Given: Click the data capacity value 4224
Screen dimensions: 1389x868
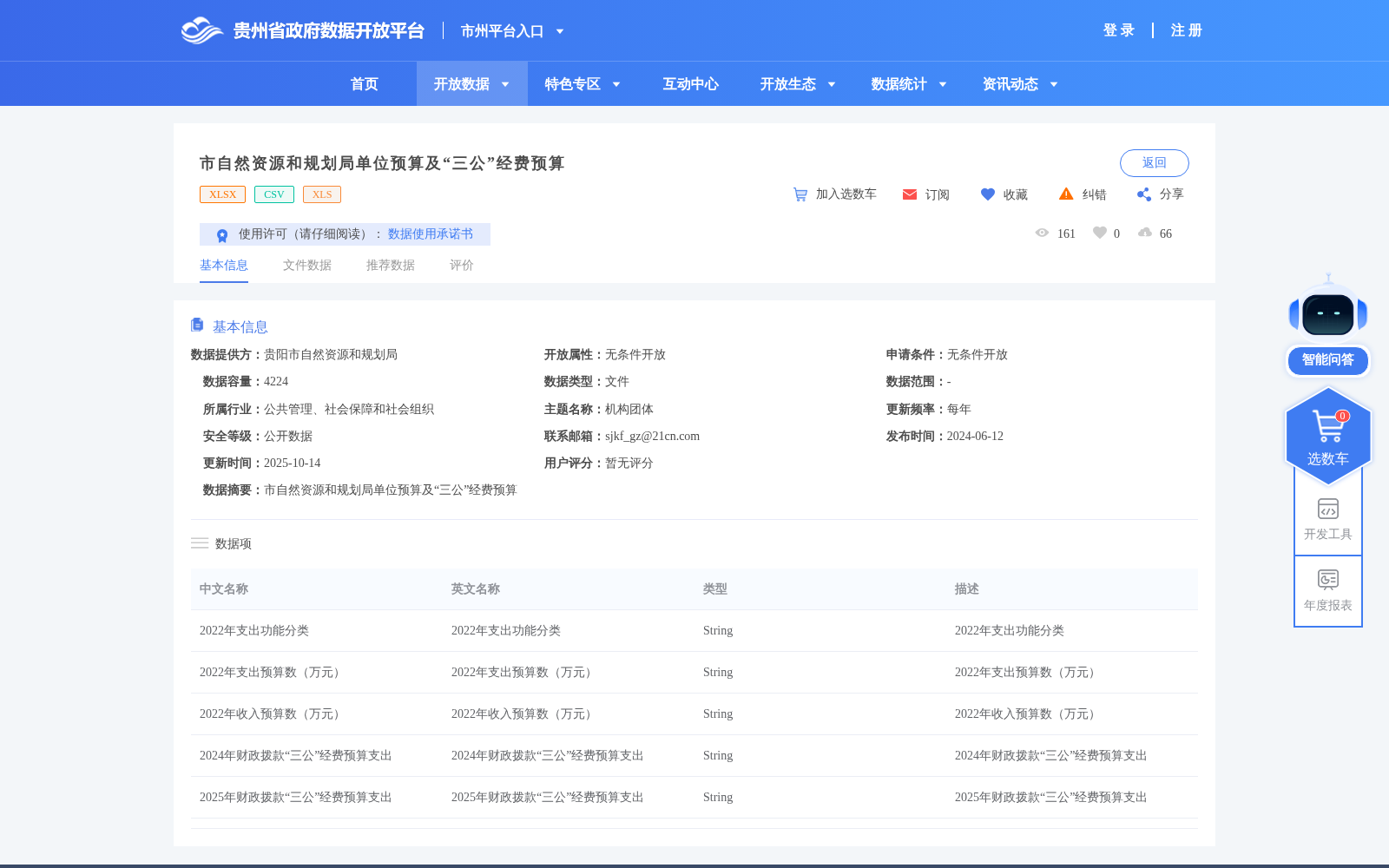Looking at the screenshot, I should click(276, 382).
